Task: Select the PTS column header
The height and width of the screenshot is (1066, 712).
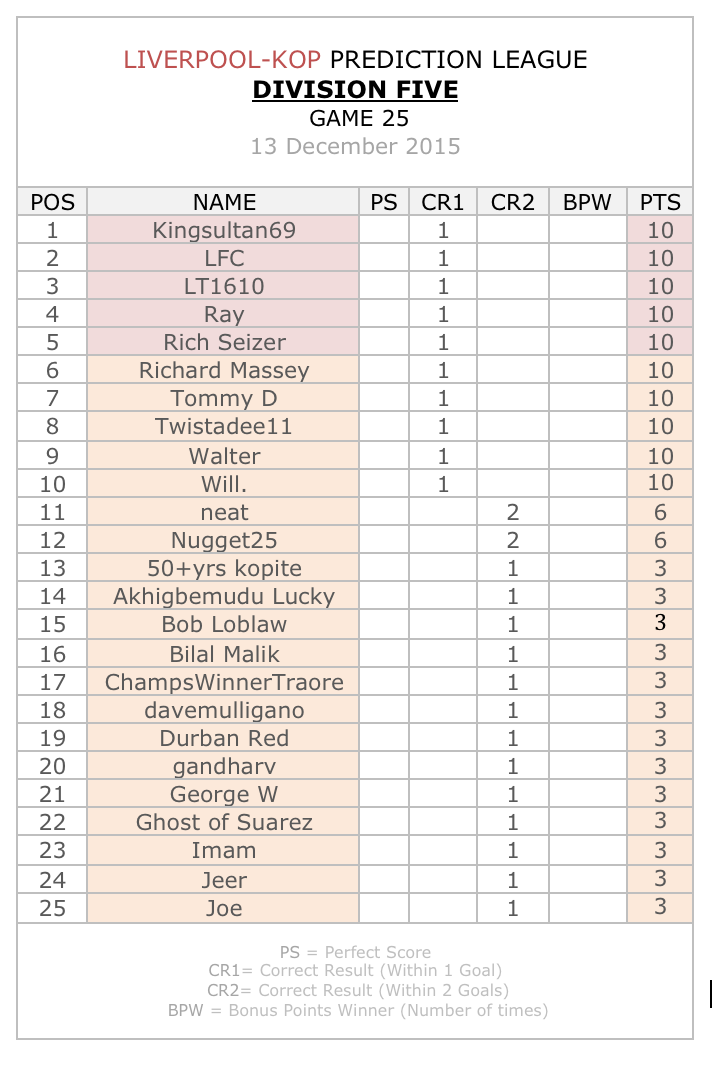Action: pyautogui.click(x=660, y=202)
